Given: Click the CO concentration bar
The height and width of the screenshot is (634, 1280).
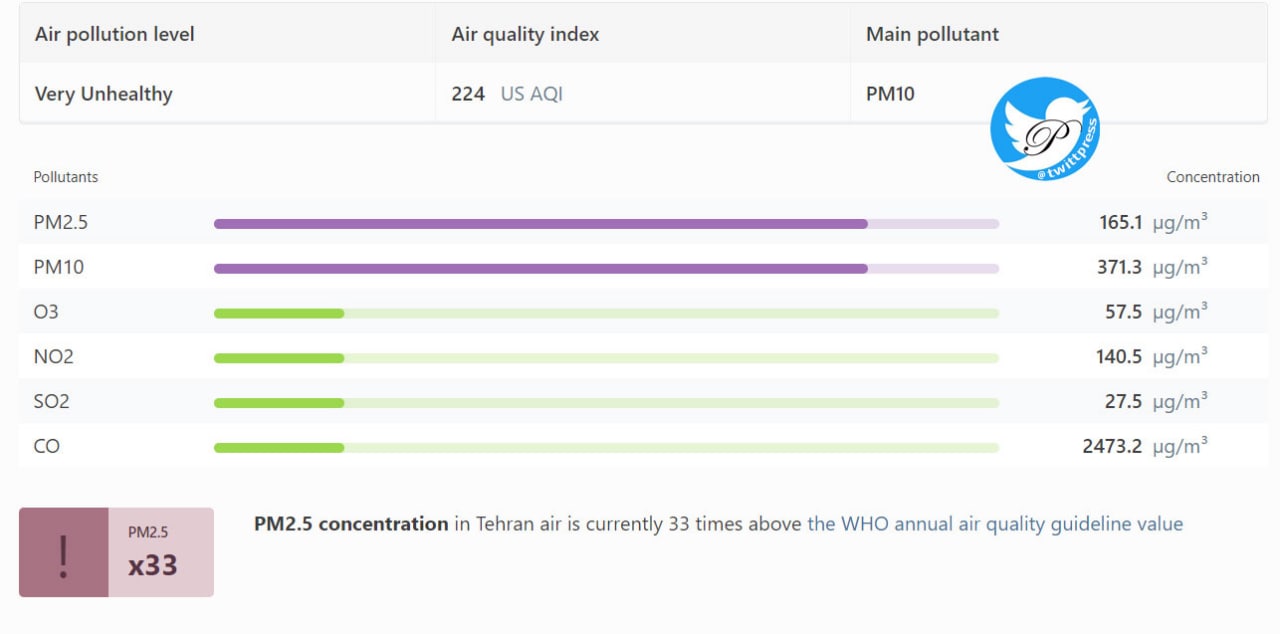Looking at the screenshot, I should [606, 448].
